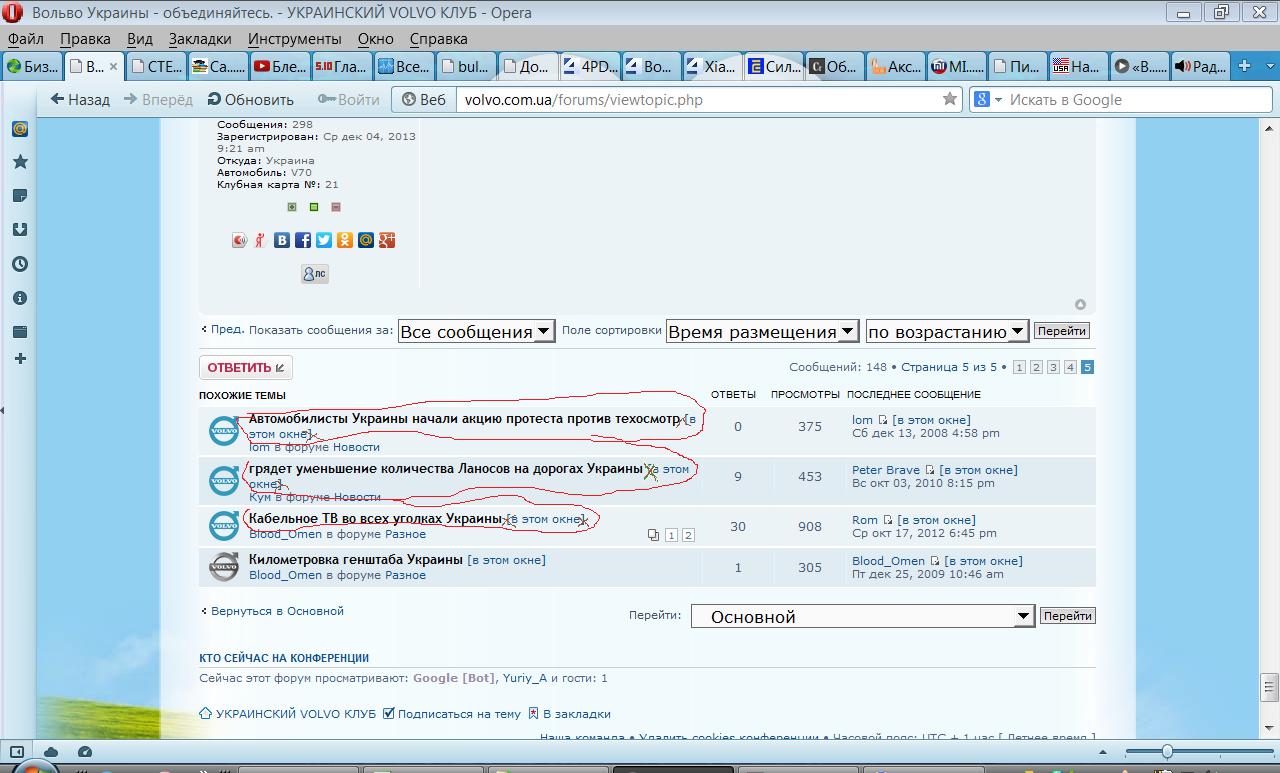Share post via Google+ icon

click(387, 240)
